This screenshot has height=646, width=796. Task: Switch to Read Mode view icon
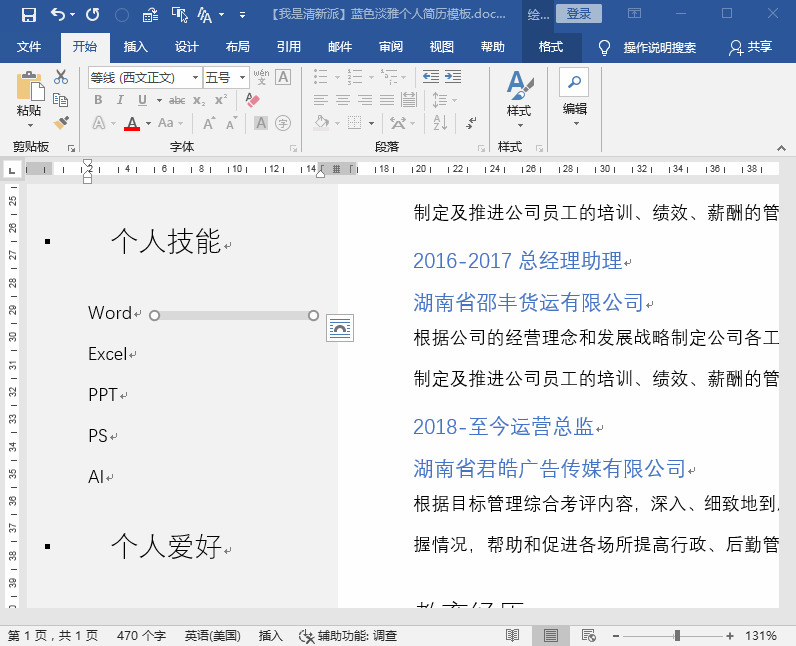click(x=512, y=635)
